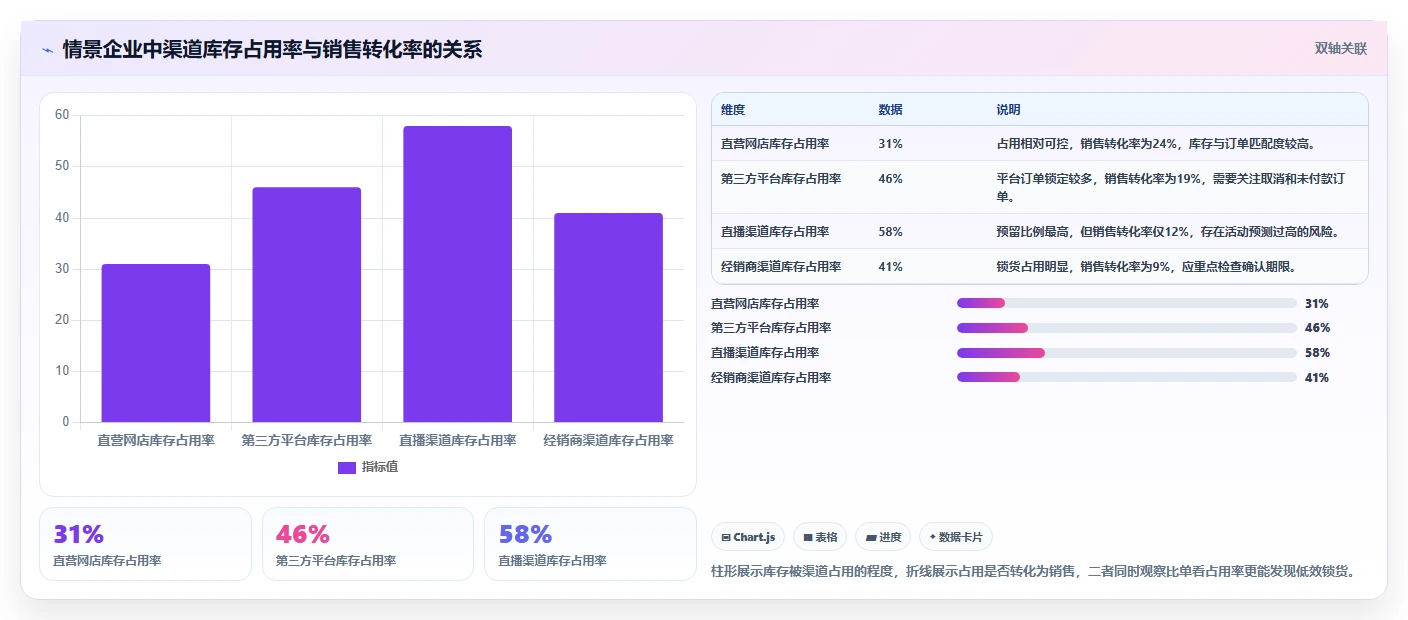The height and width of the screenshot is (620, 1408).
Task: Click the 直营网店库存占用率 progress row label
Action: pos(765,303)
